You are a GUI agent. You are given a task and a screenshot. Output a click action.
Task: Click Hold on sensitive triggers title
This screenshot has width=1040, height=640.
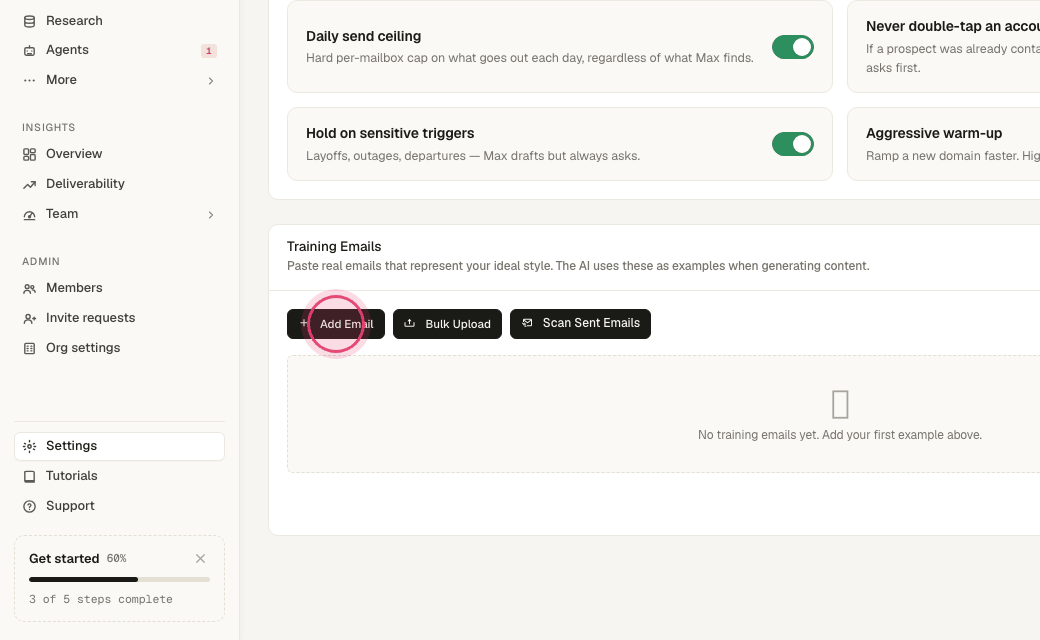[x=390, y=133]
